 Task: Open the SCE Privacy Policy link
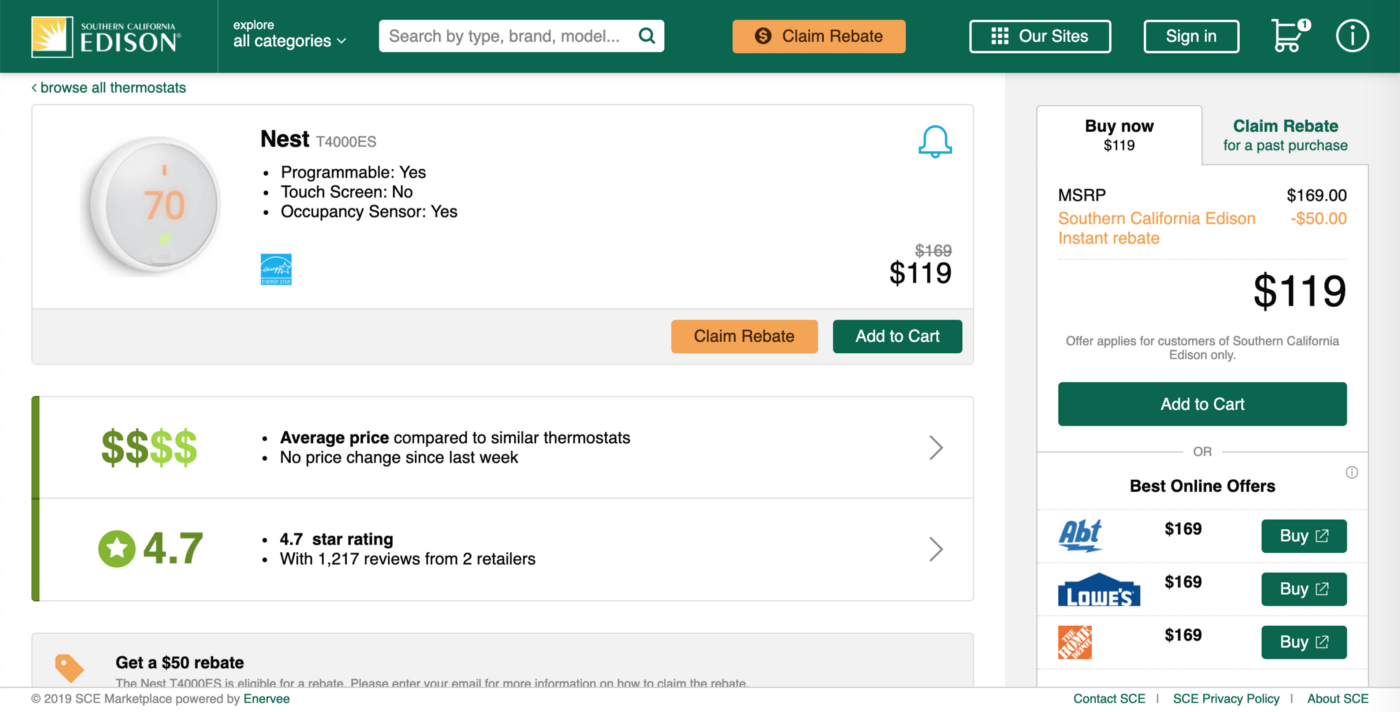tap(1226, 699)
